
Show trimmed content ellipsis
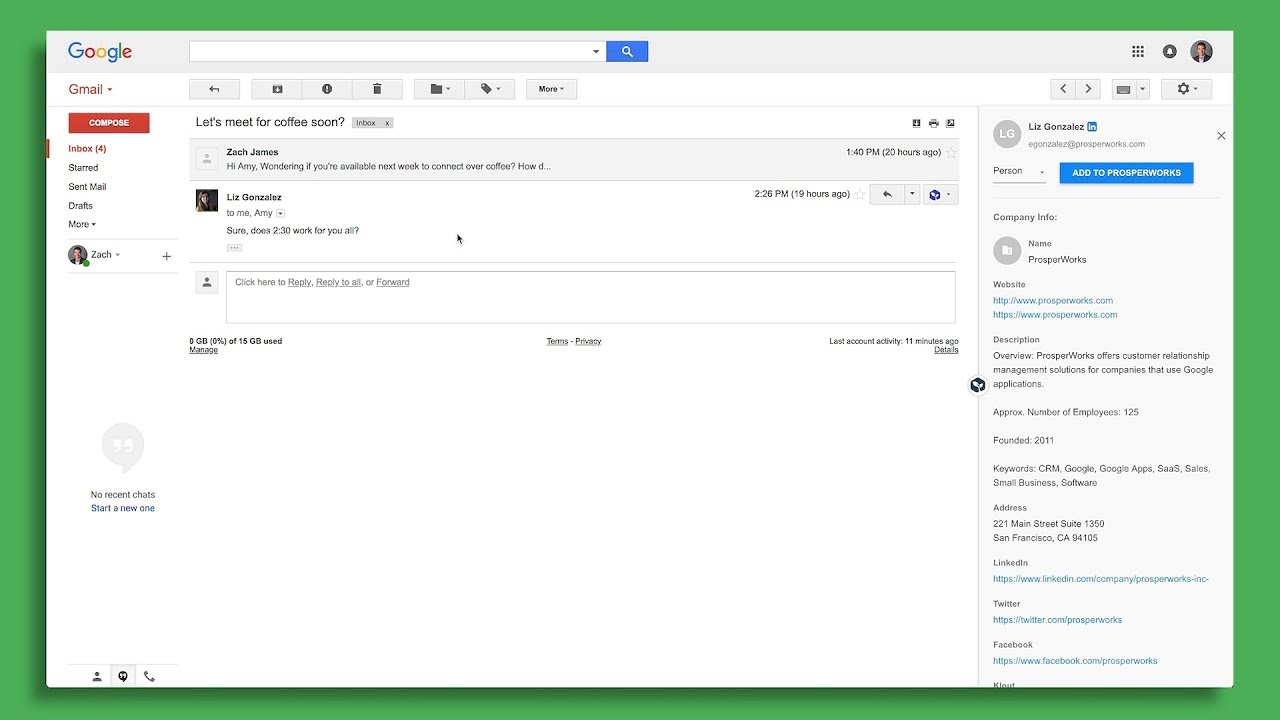pyautogui.click(x=234, y=247)
